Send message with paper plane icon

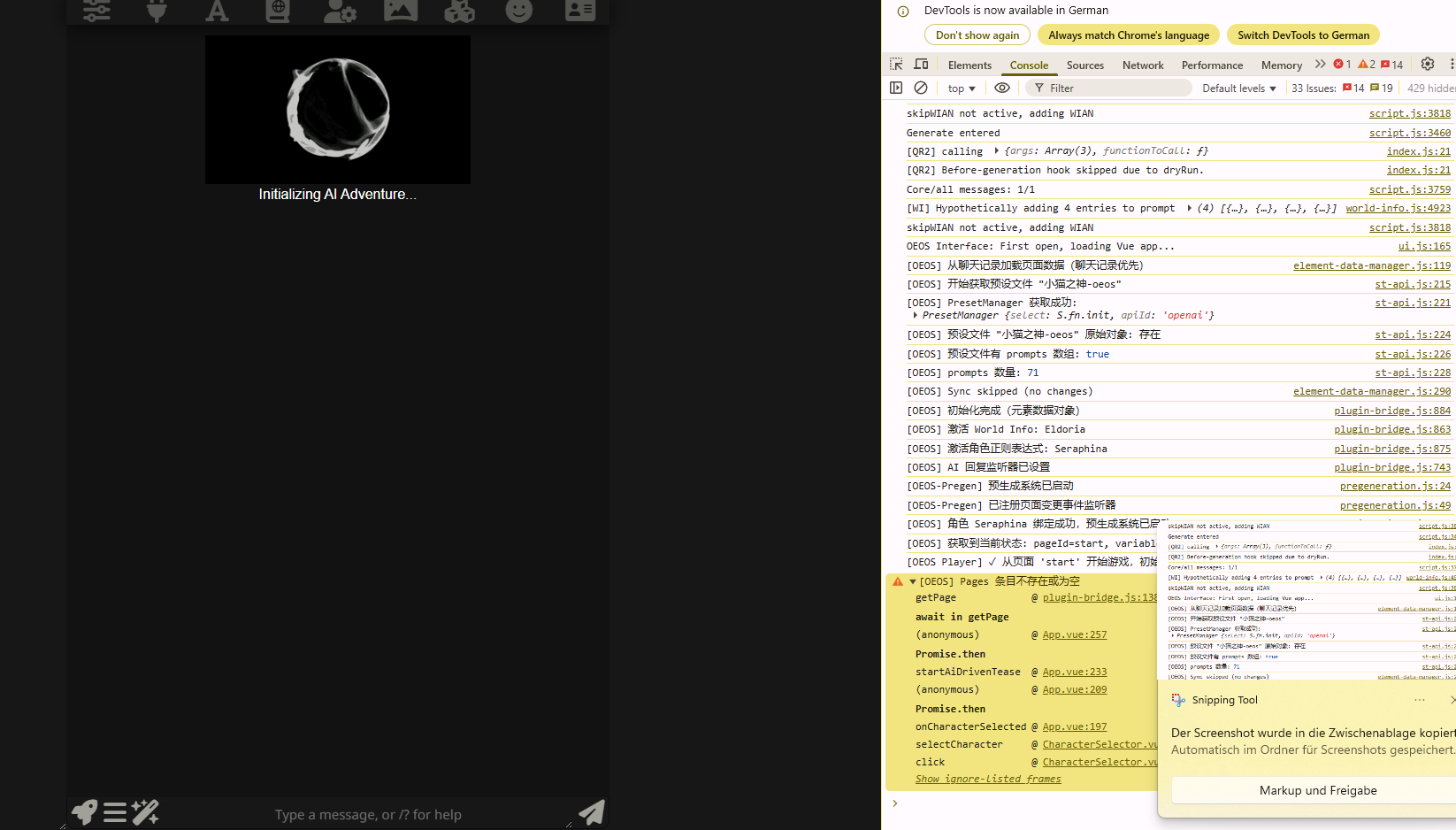coord(591,812)
